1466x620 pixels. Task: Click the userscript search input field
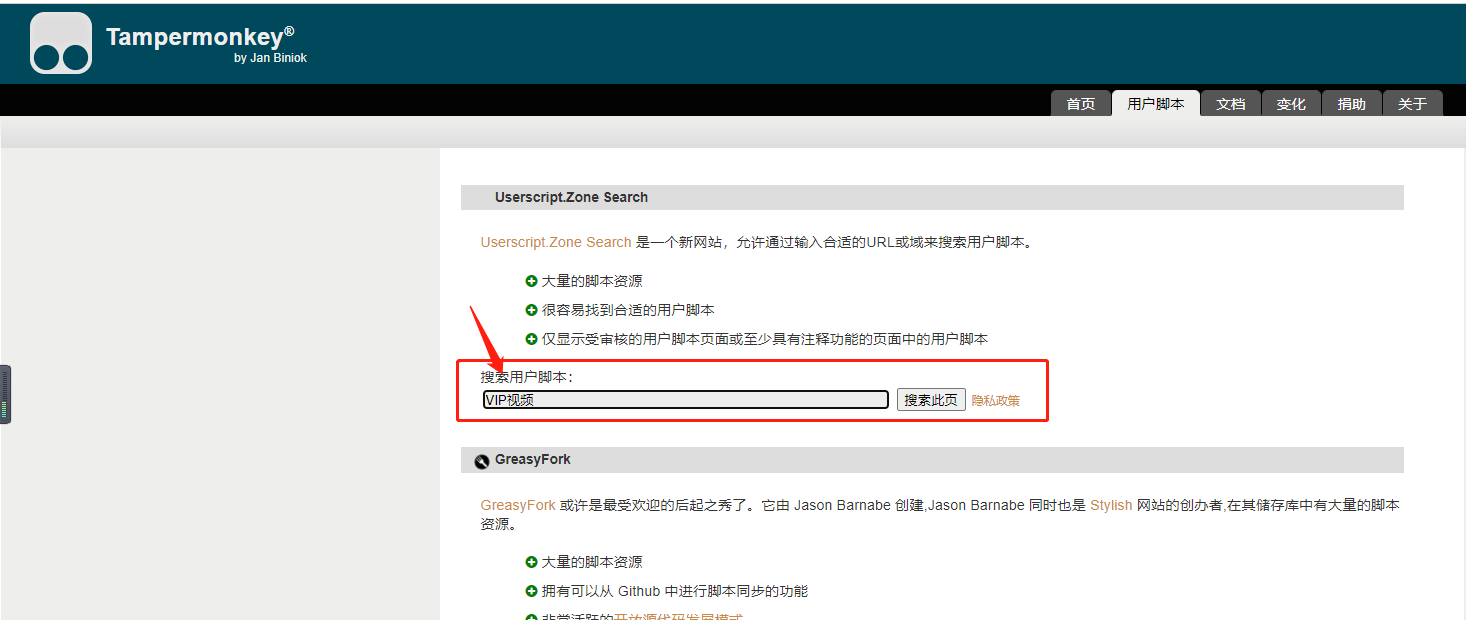[x=685, y=400]
